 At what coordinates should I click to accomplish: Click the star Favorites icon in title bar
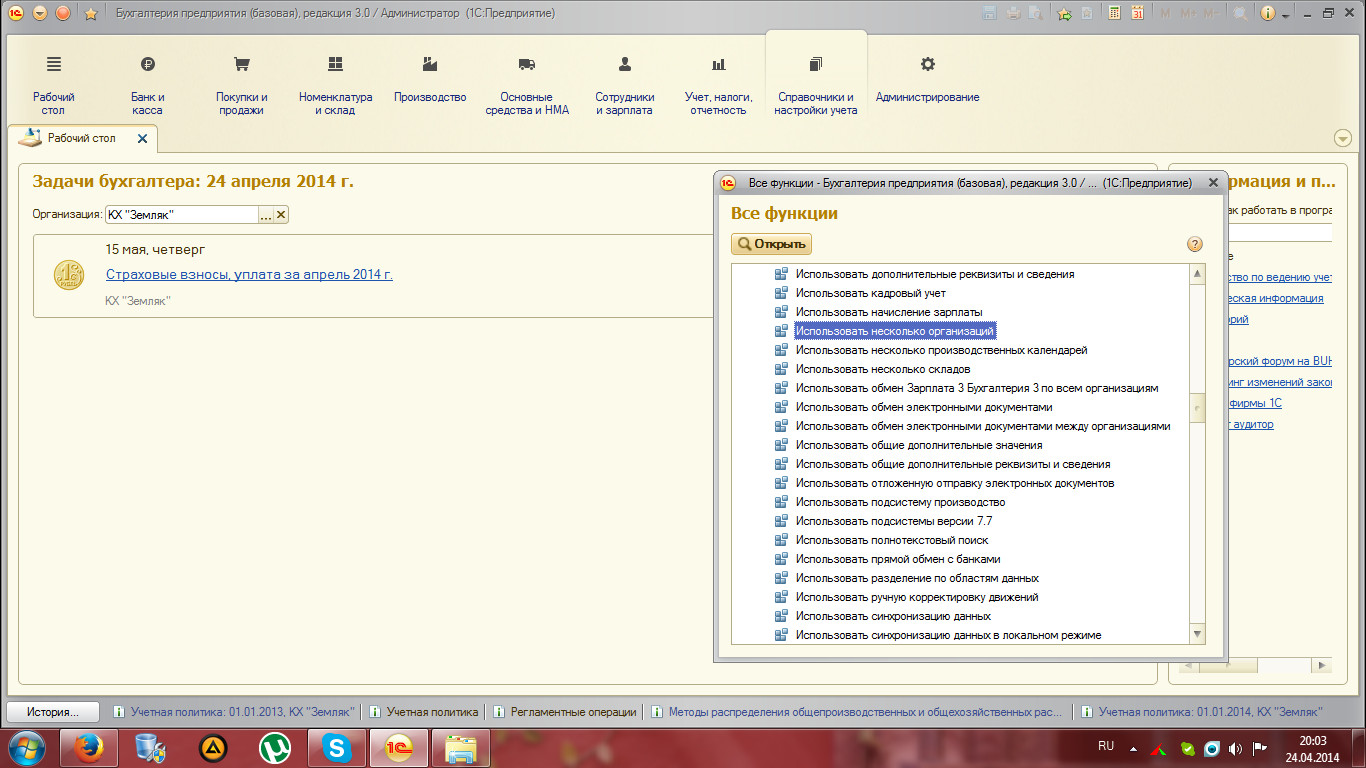click(x=91, y=14)
